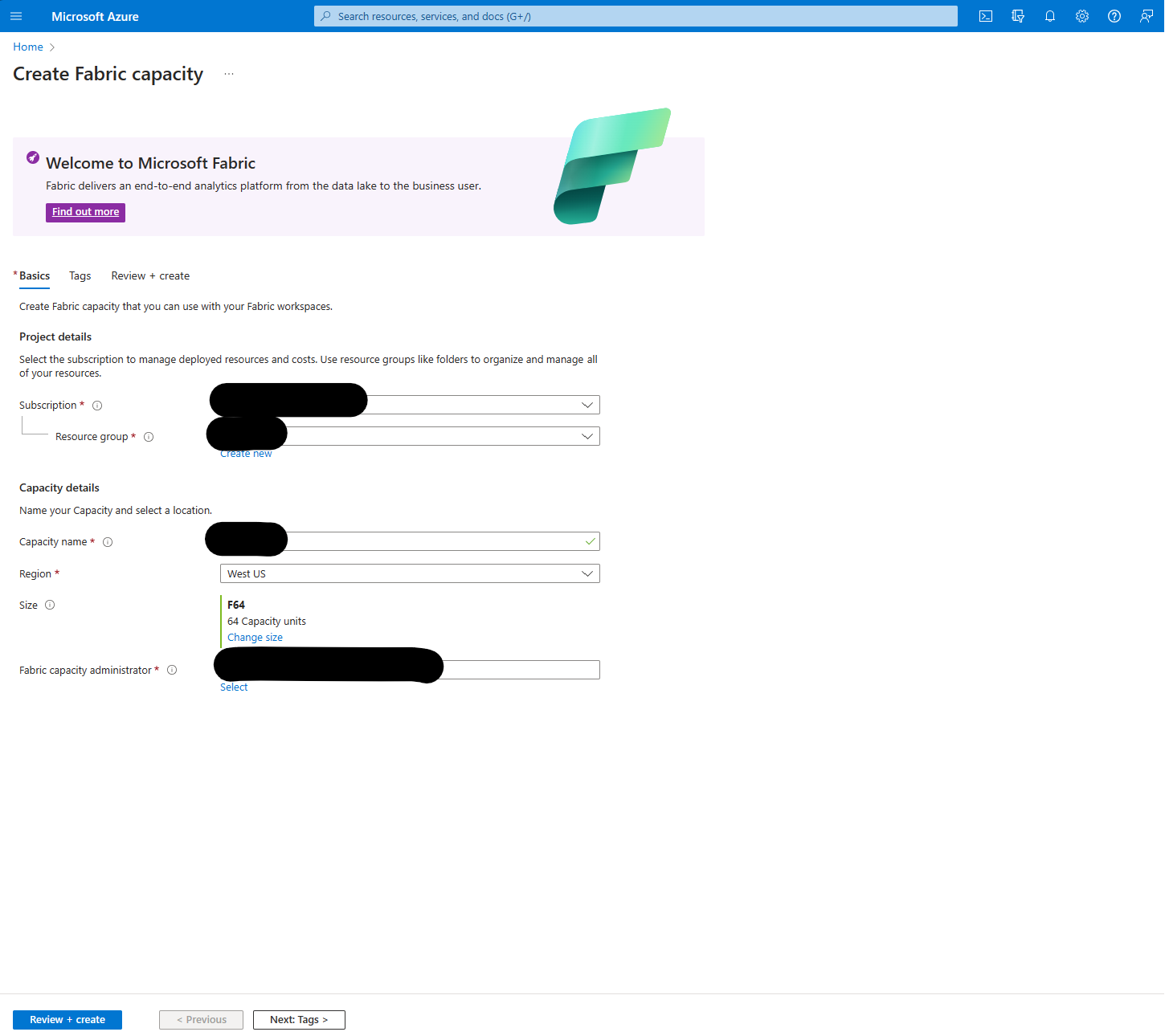Click the Microsoft Azure logo text
Image resolution: width=1165 pixels, height=1036 pixels.
coord(95,16)
